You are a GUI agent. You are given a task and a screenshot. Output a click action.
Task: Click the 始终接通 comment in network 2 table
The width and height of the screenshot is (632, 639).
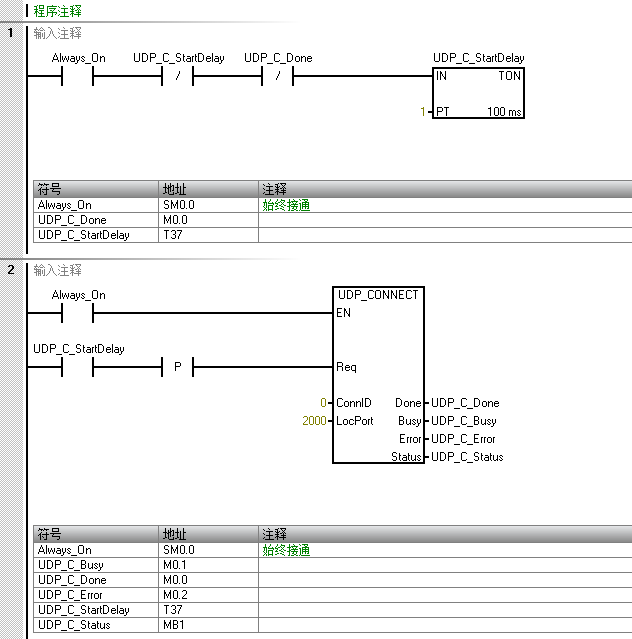click(x=286, y=550)
